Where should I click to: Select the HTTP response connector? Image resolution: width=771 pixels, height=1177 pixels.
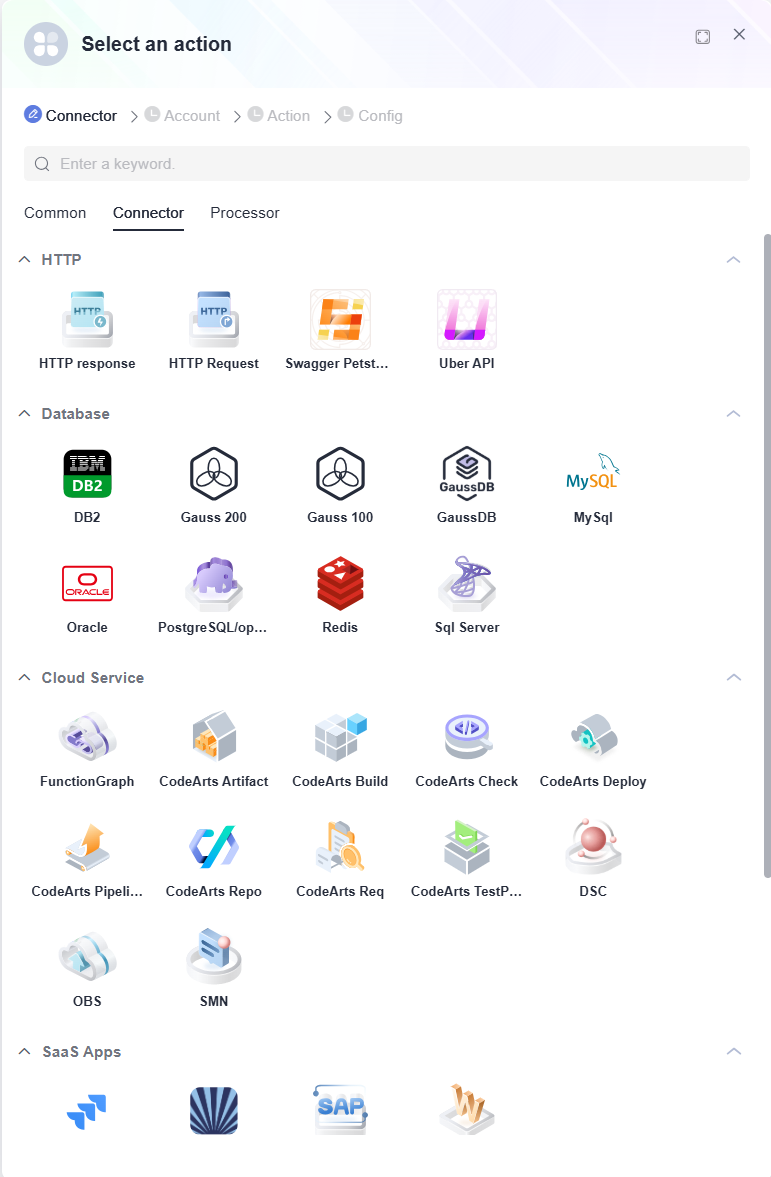87,330
